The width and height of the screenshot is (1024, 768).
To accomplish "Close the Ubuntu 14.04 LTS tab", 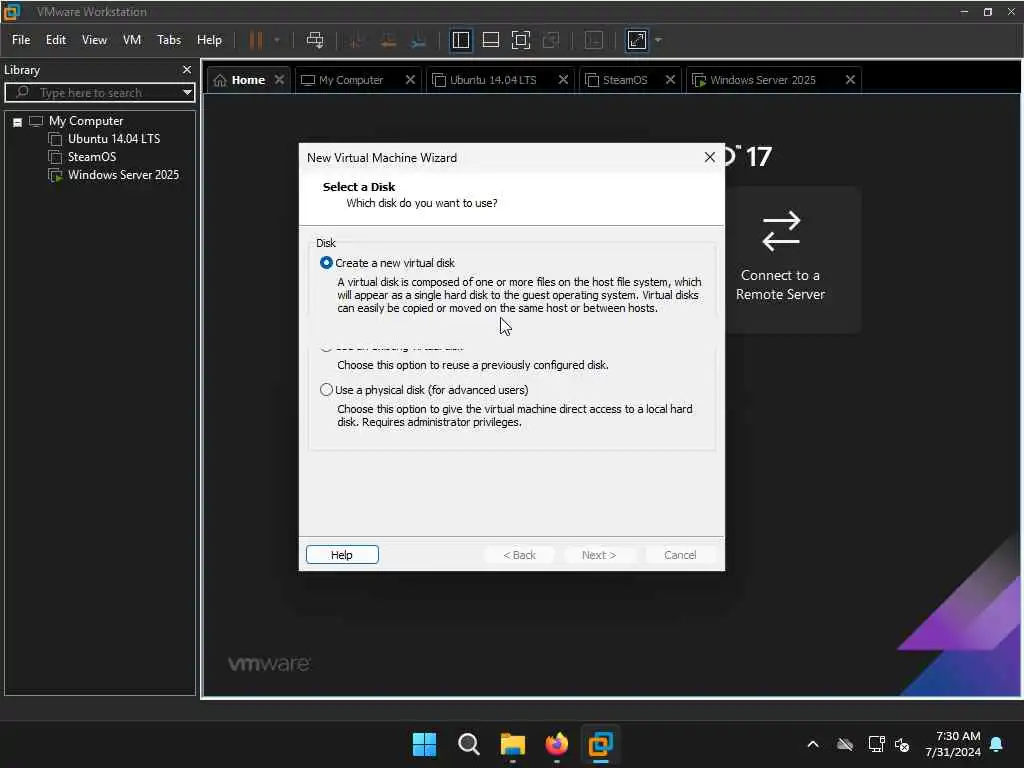I will (563, 80).
